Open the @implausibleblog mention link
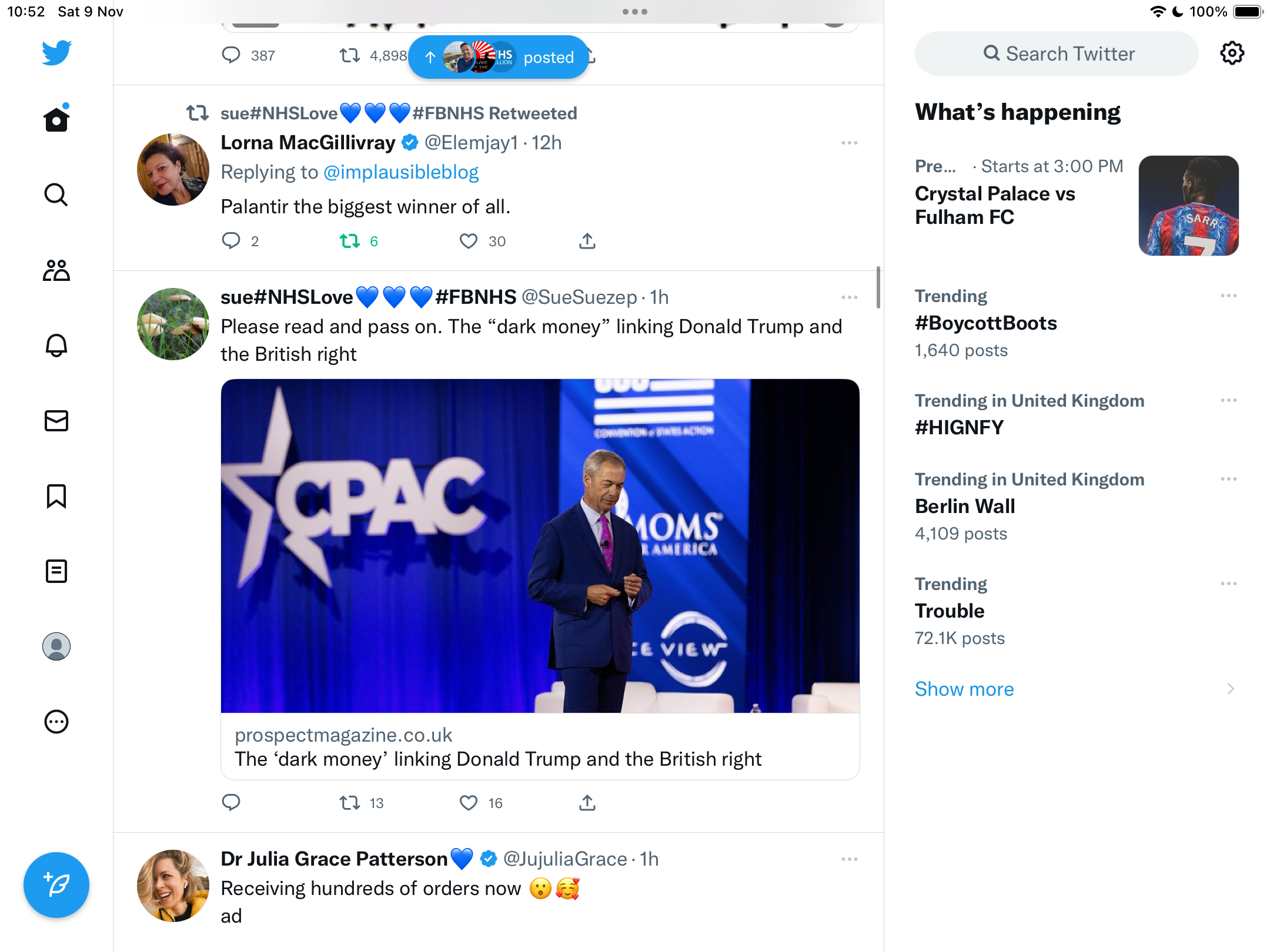The height and width of the screenshot is (952, 1270). 401,172
